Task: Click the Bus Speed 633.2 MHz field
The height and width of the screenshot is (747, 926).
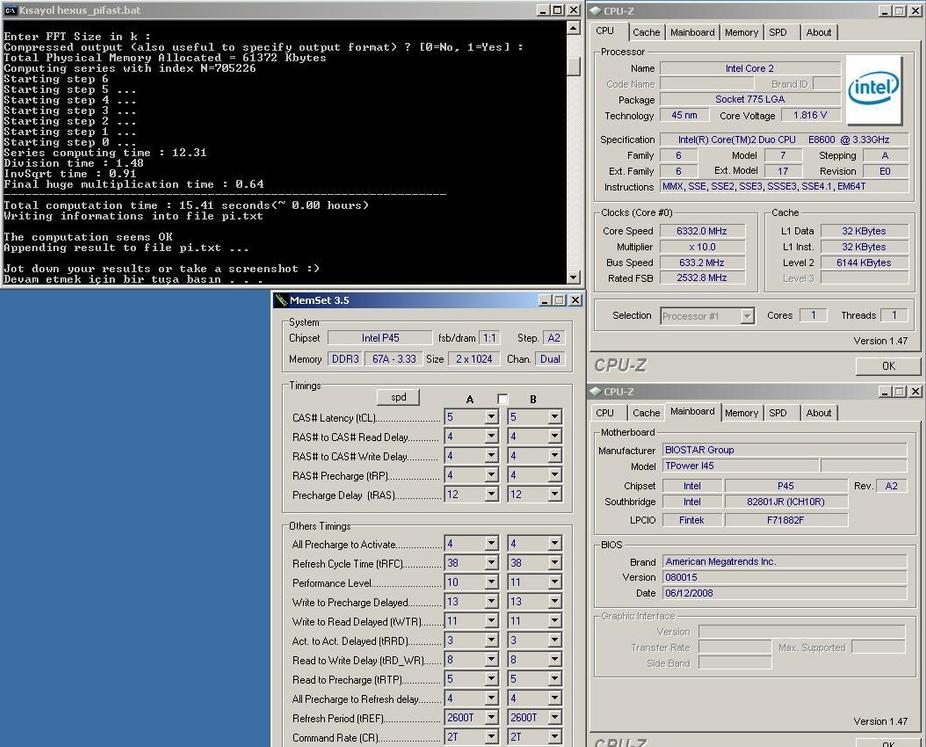Action: click(702, 263)
